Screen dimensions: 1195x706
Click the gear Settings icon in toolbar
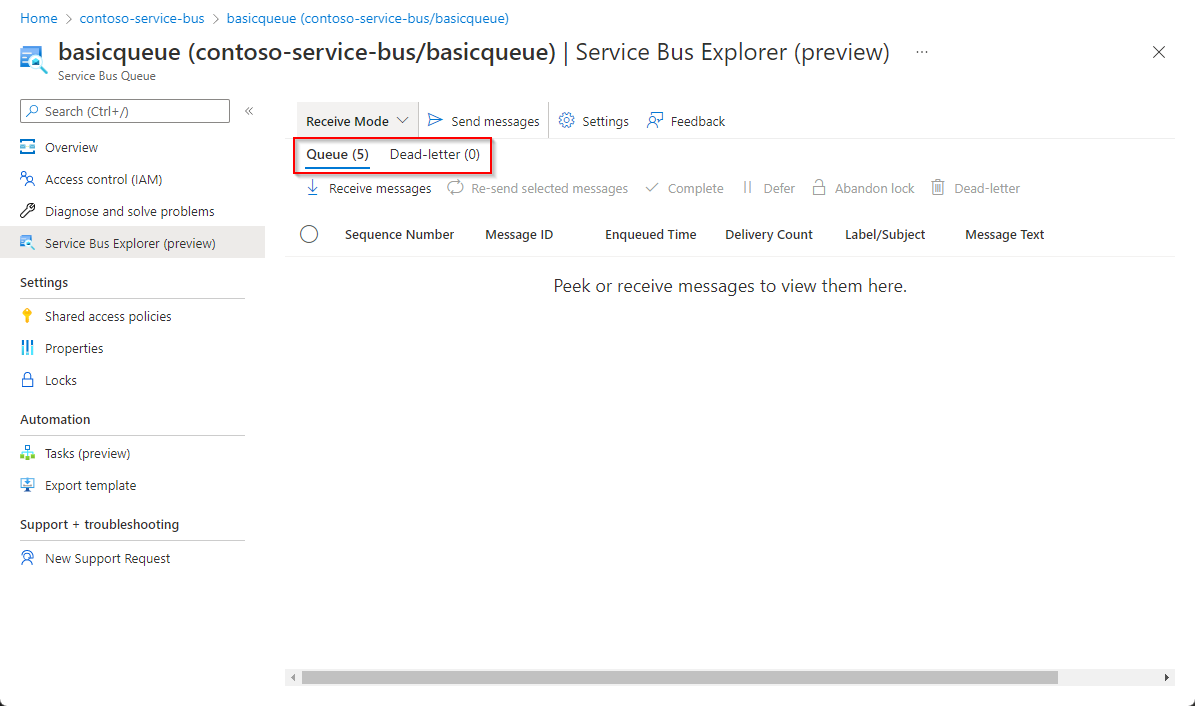566,120
